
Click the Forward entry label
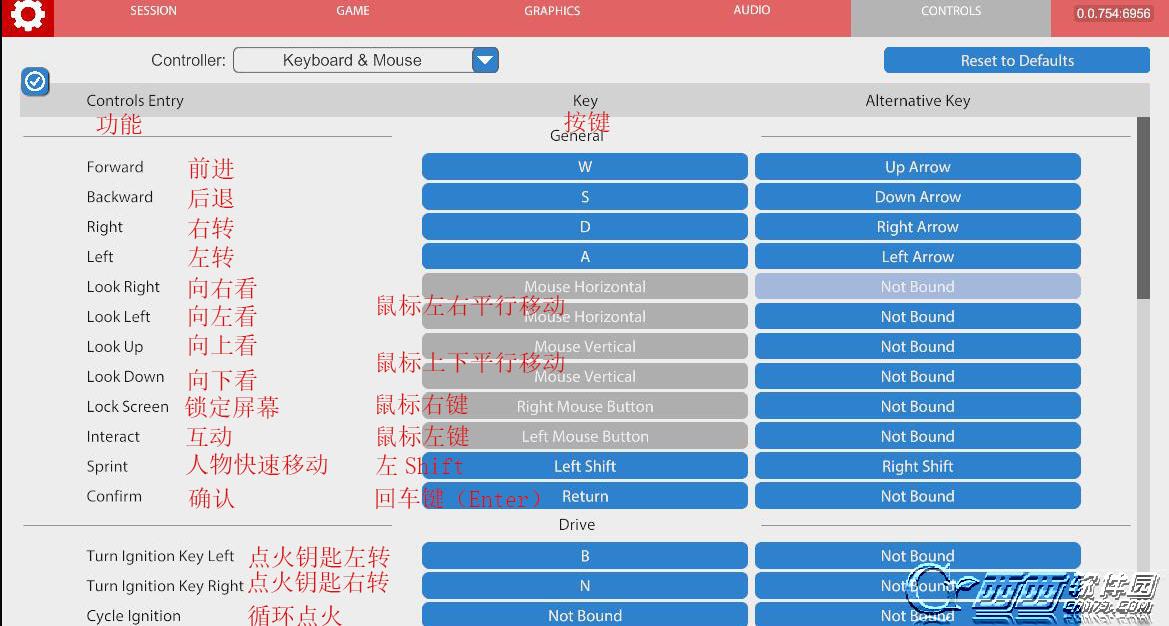click(x=115, y=167)
